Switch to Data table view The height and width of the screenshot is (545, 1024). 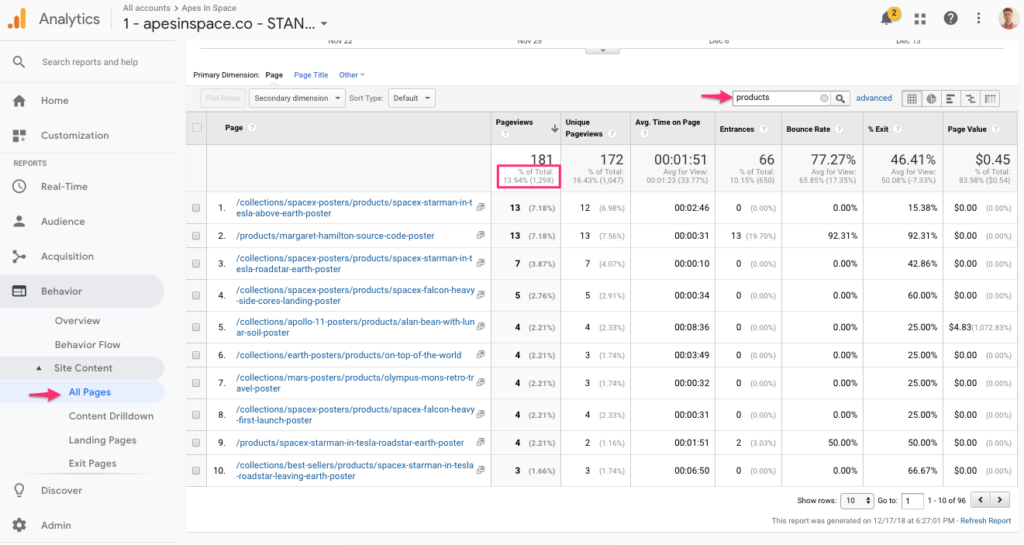coord(912,99)
